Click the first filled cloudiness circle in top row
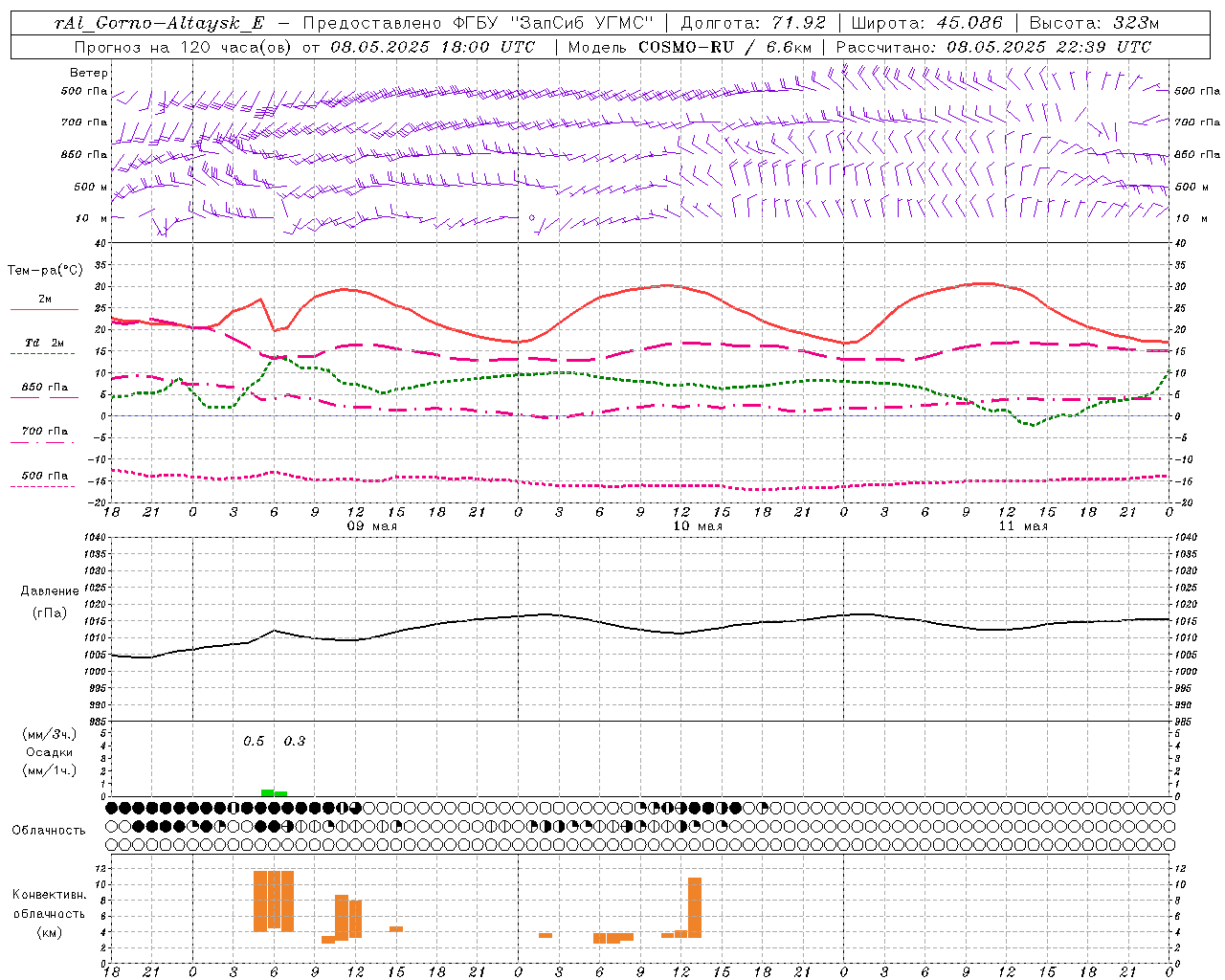The height and width of the screenshot is (980, 1225). click(x=112, y=808)
